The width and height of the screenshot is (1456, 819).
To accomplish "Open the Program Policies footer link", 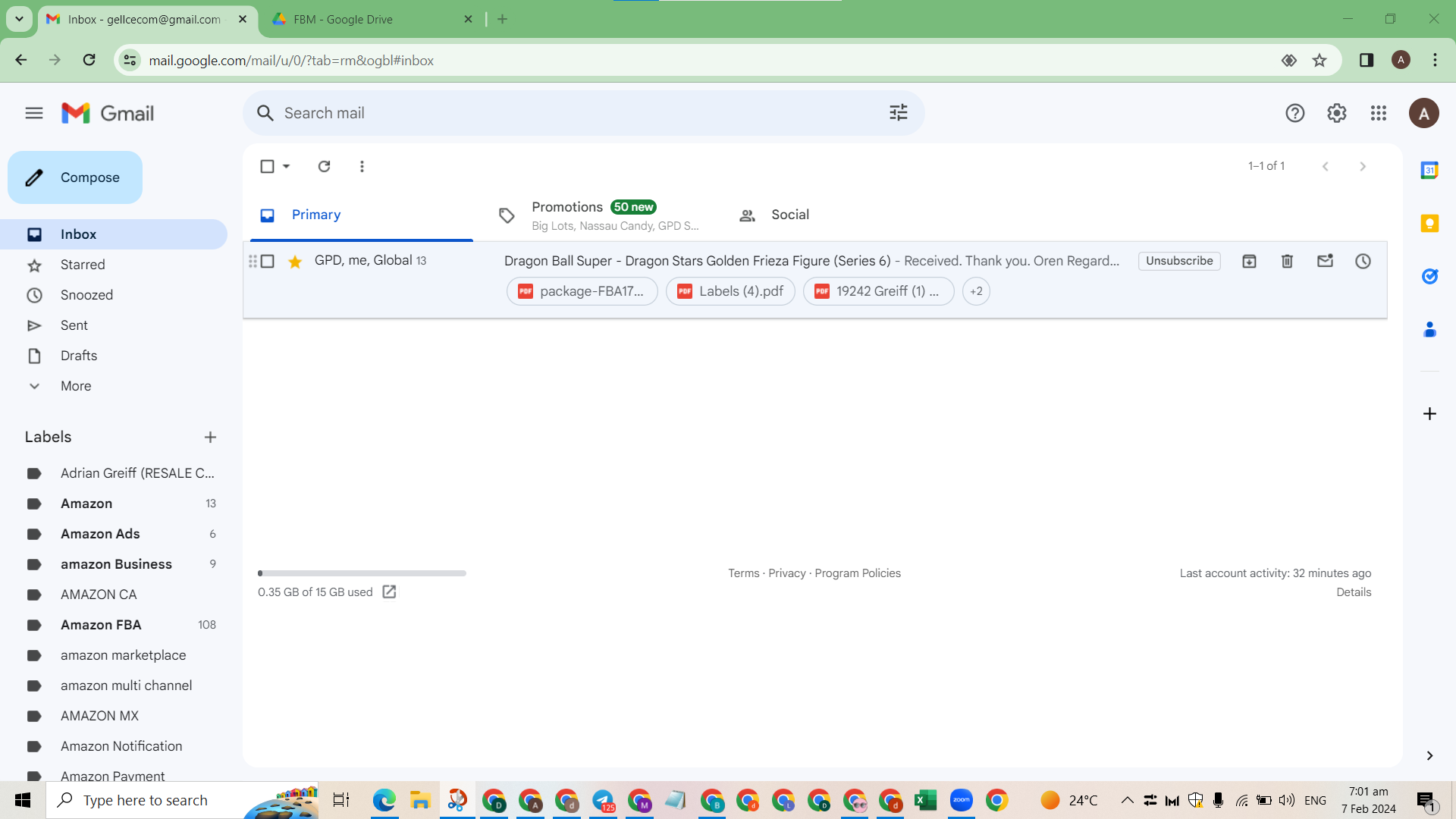I will pos(858,573).
